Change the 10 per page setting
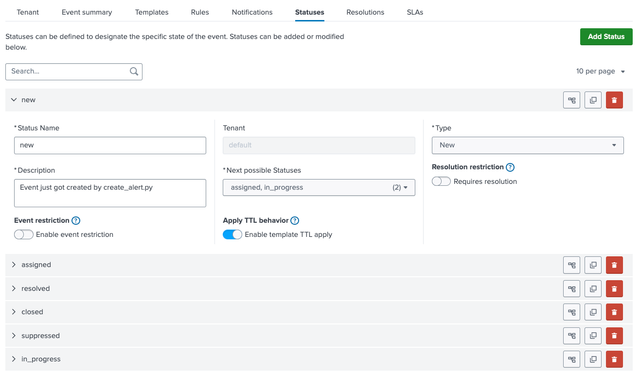The width and height of the screenshot is (640, 377). 600,71
